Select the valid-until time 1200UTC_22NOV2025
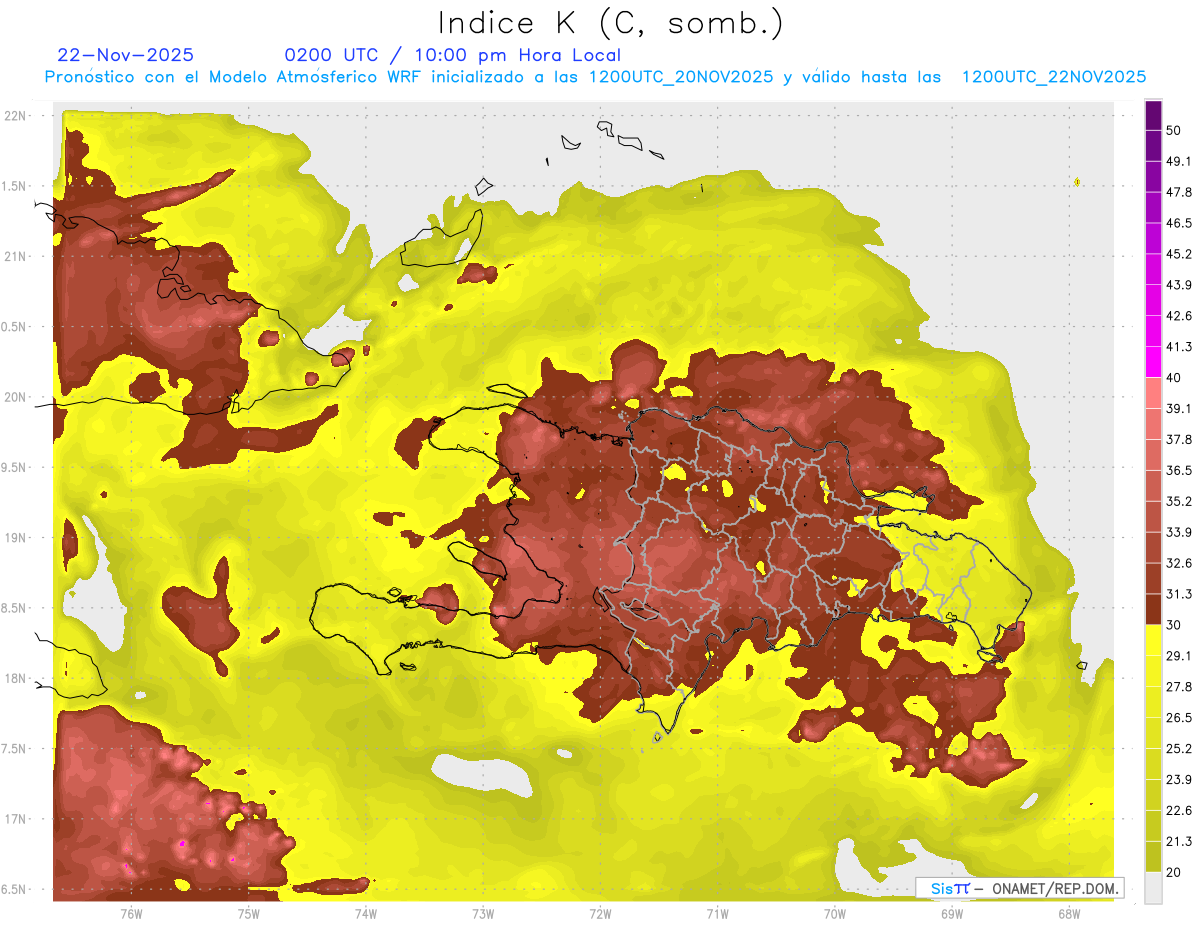The width and height of the screenshot is (1200, 927). tap(1053, 77)
